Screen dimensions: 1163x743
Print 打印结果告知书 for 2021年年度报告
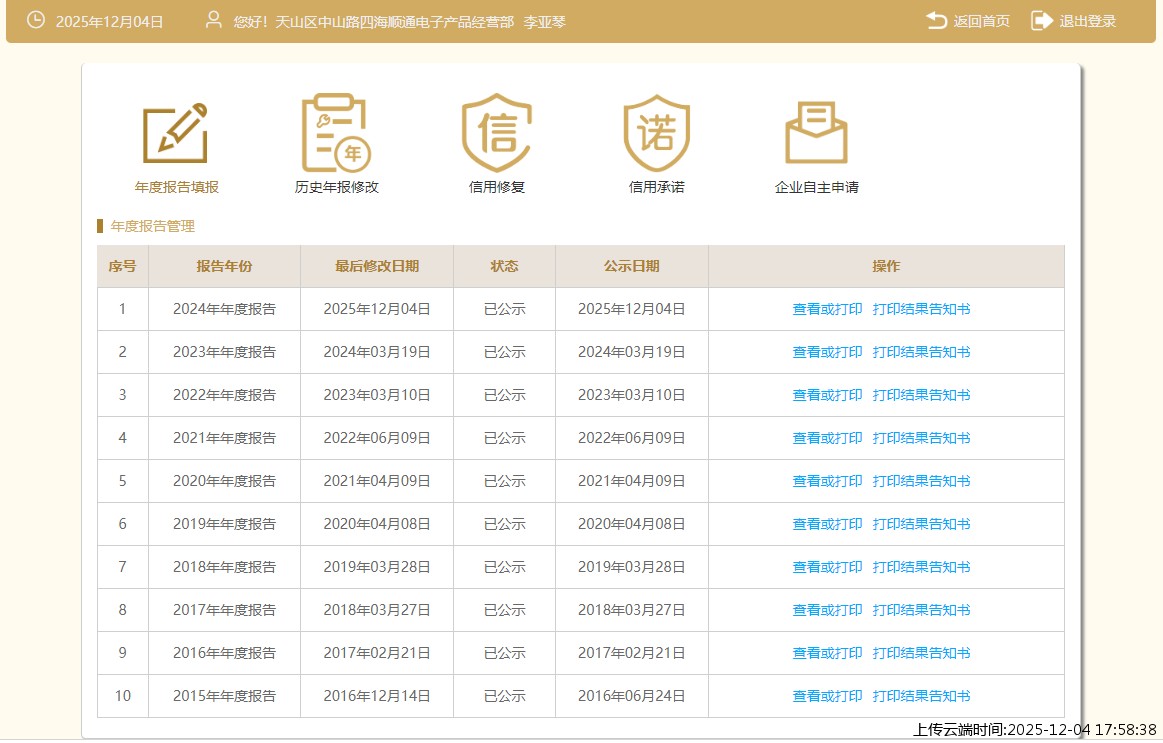point(921,438)
